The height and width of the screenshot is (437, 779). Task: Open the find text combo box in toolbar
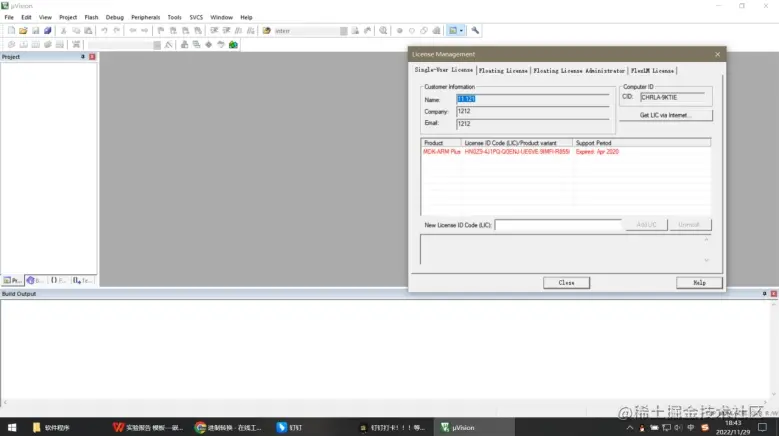point(311,31)
